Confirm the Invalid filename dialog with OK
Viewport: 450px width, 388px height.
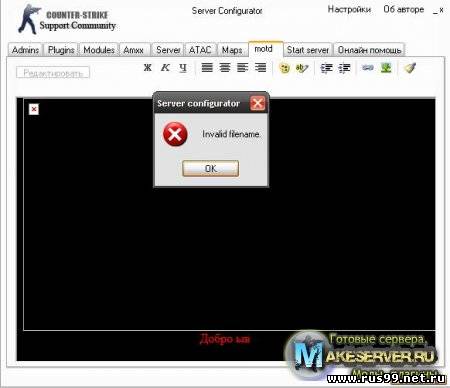point(210,168)
